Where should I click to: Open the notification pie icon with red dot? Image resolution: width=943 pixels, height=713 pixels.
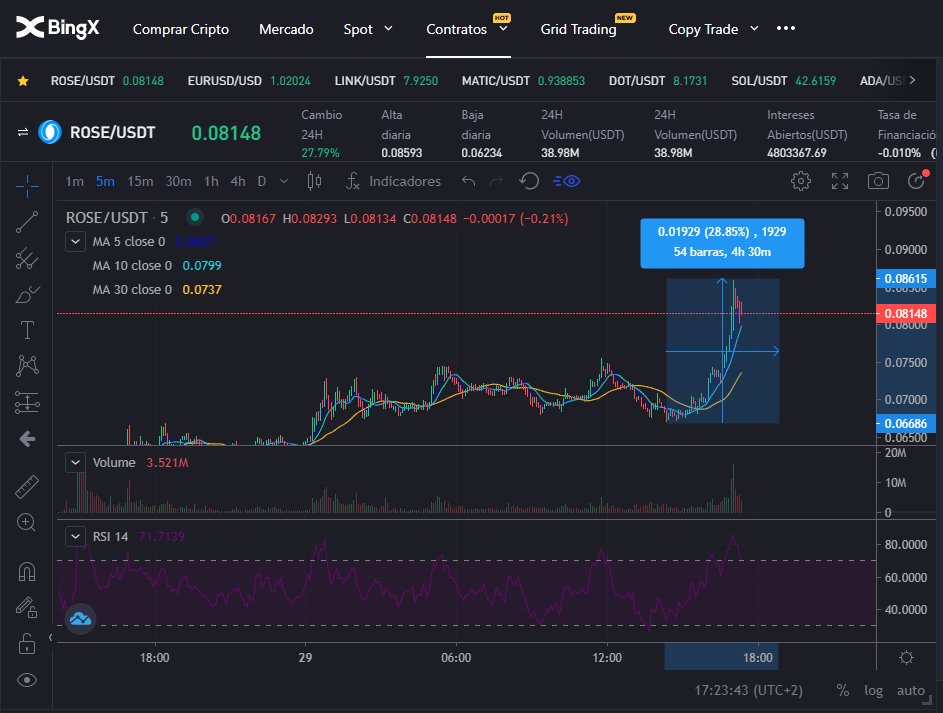(917, 180)
